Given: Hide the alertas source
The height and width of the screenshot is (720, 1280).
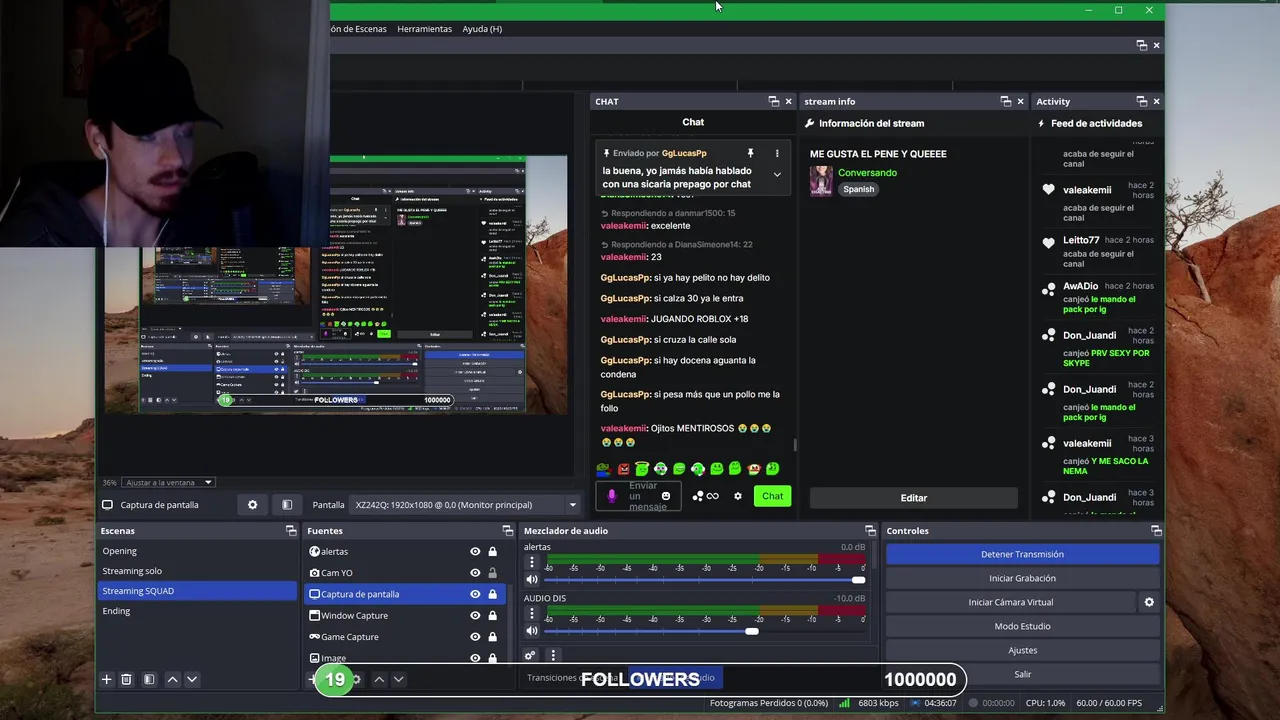Looking at the screenshot, I should point(475,552).
